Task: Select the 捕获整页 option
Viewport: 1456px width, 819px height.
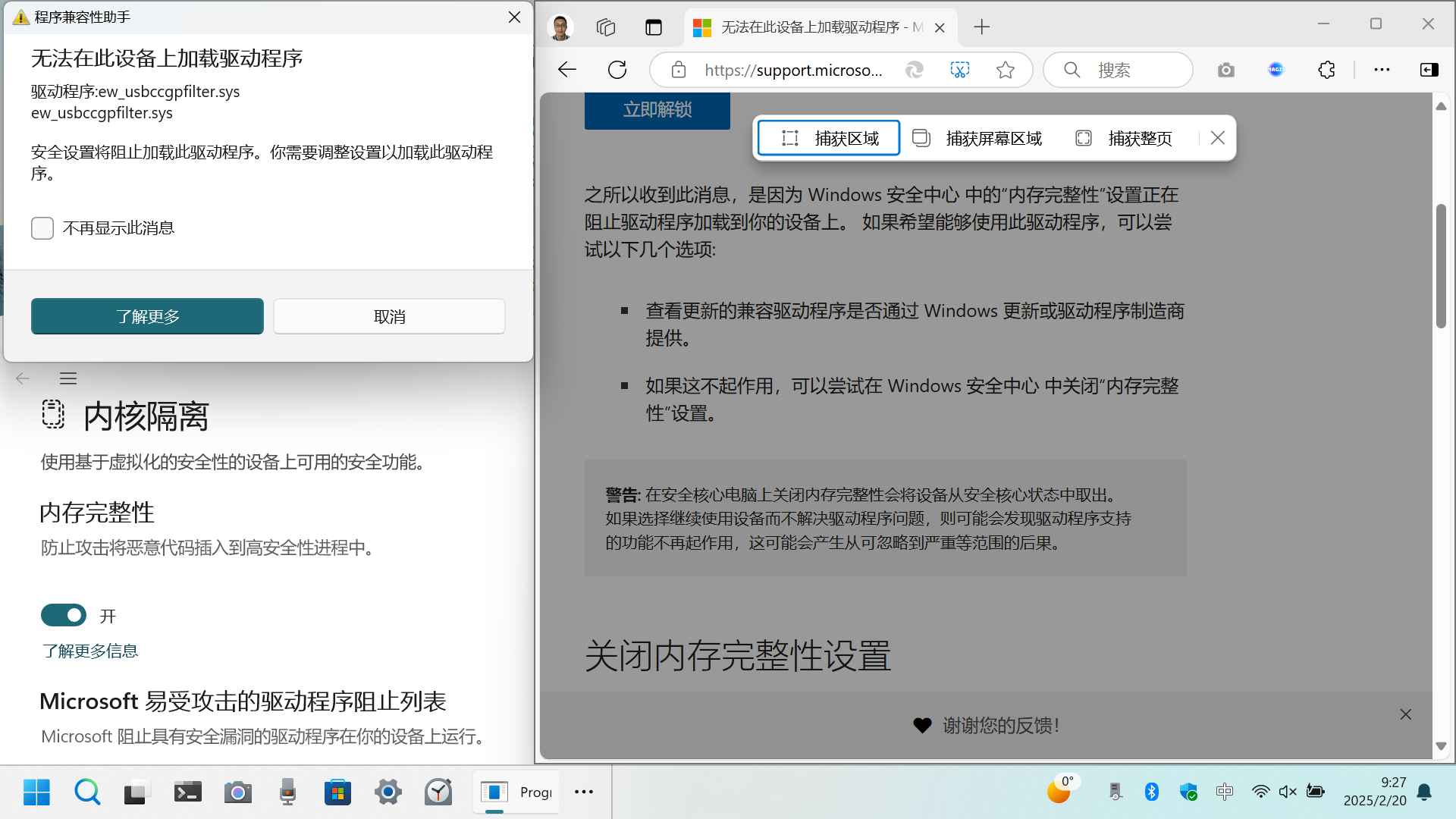Action: [x=1125, y=138]
